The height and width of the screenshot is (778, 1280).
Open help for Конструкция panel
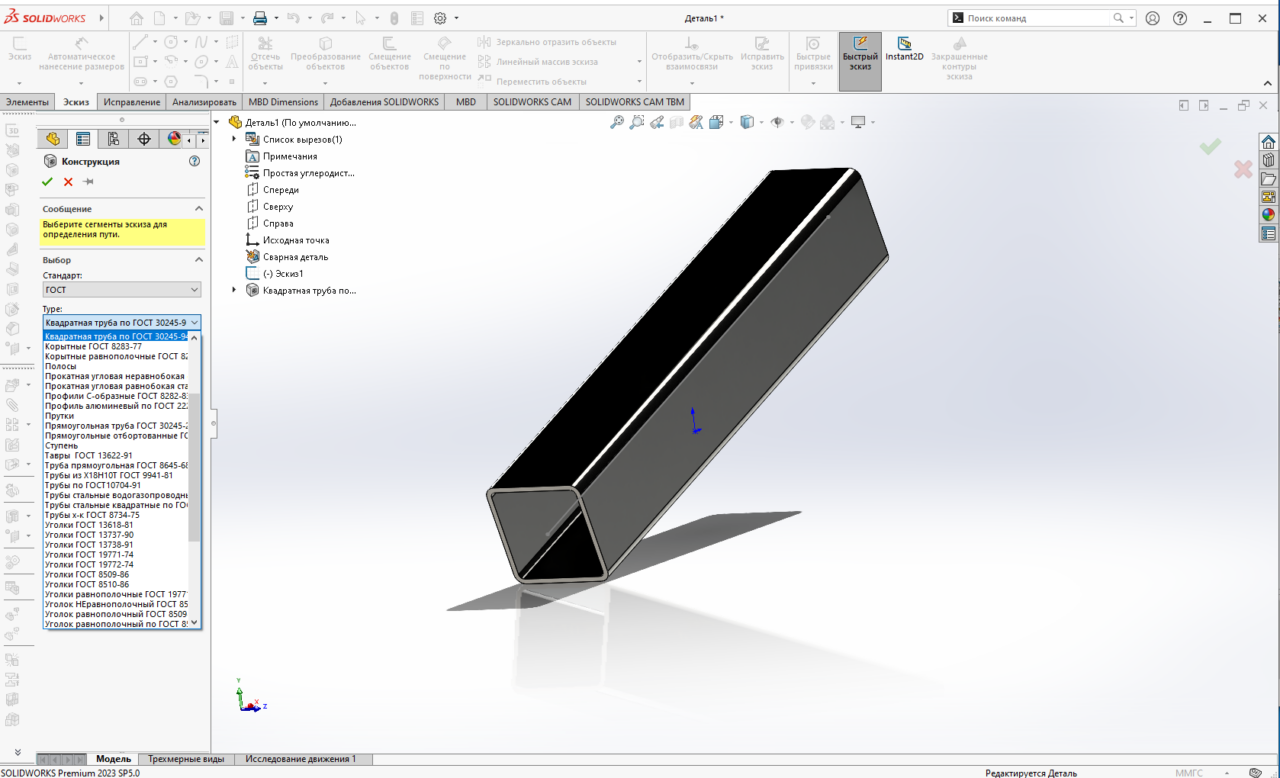194,160
